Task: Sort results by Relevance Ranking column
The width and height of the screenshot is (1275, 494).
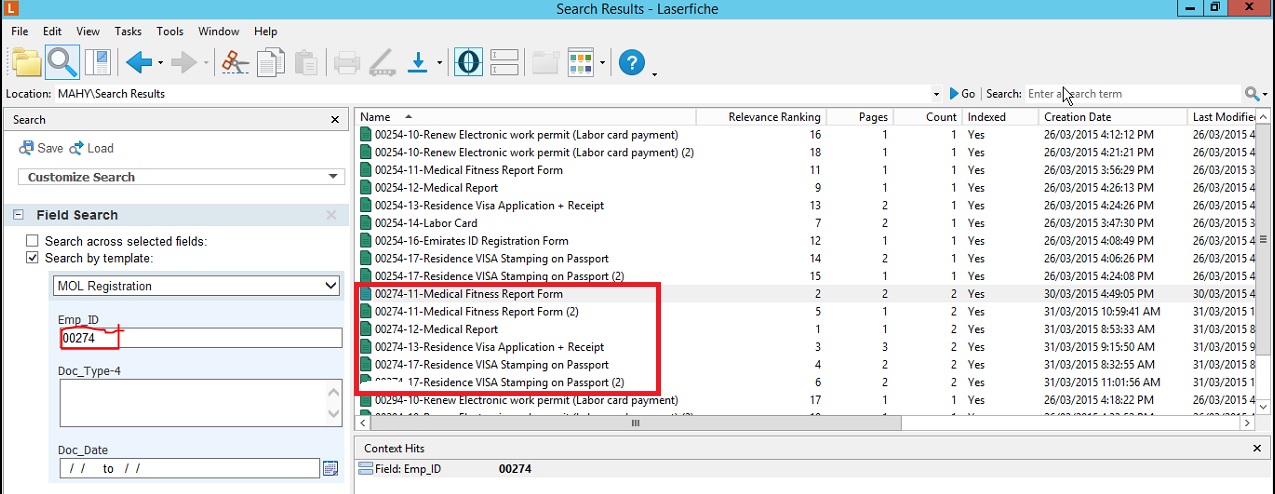Action: click(773, 117)
